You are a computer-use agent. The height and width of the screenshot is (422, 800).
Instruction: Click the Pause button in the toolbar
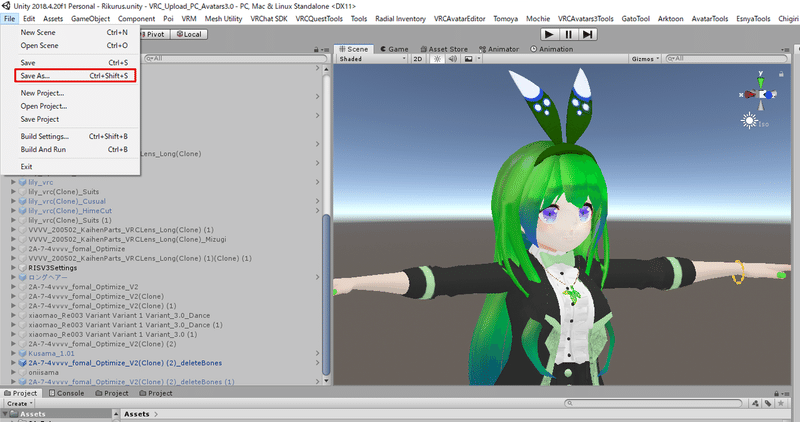[568, 34]
